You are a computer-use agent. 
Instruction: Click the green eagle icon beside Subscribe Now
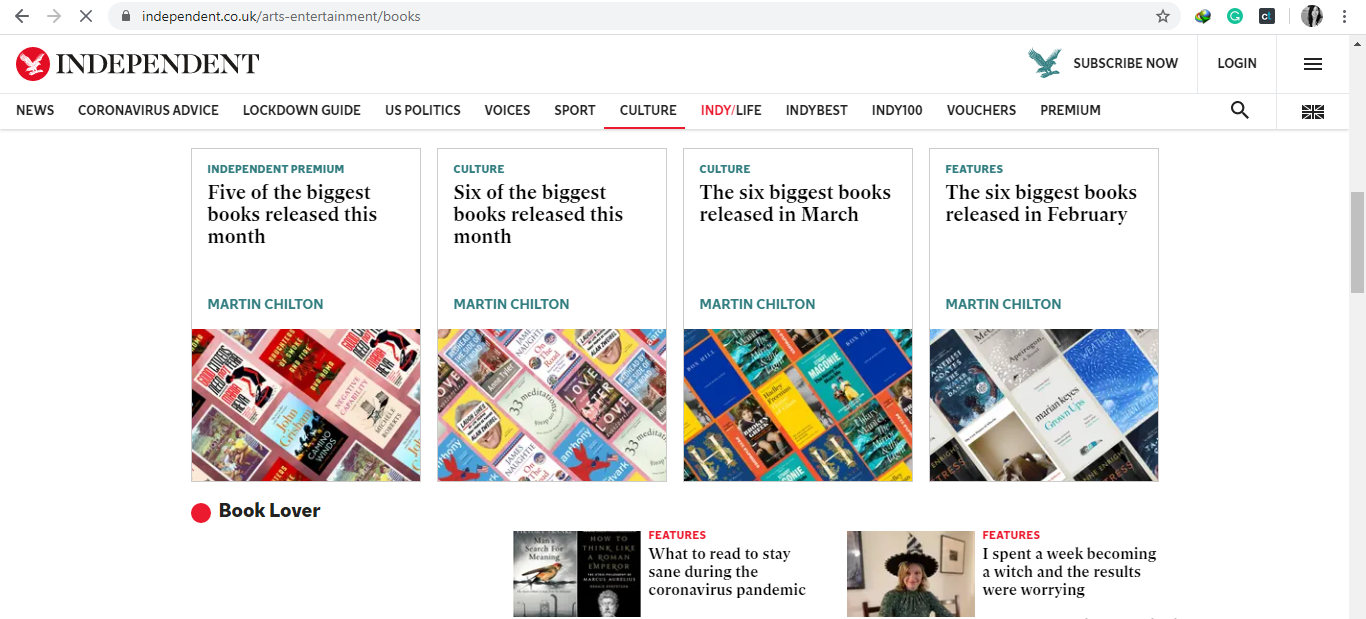1045,63
